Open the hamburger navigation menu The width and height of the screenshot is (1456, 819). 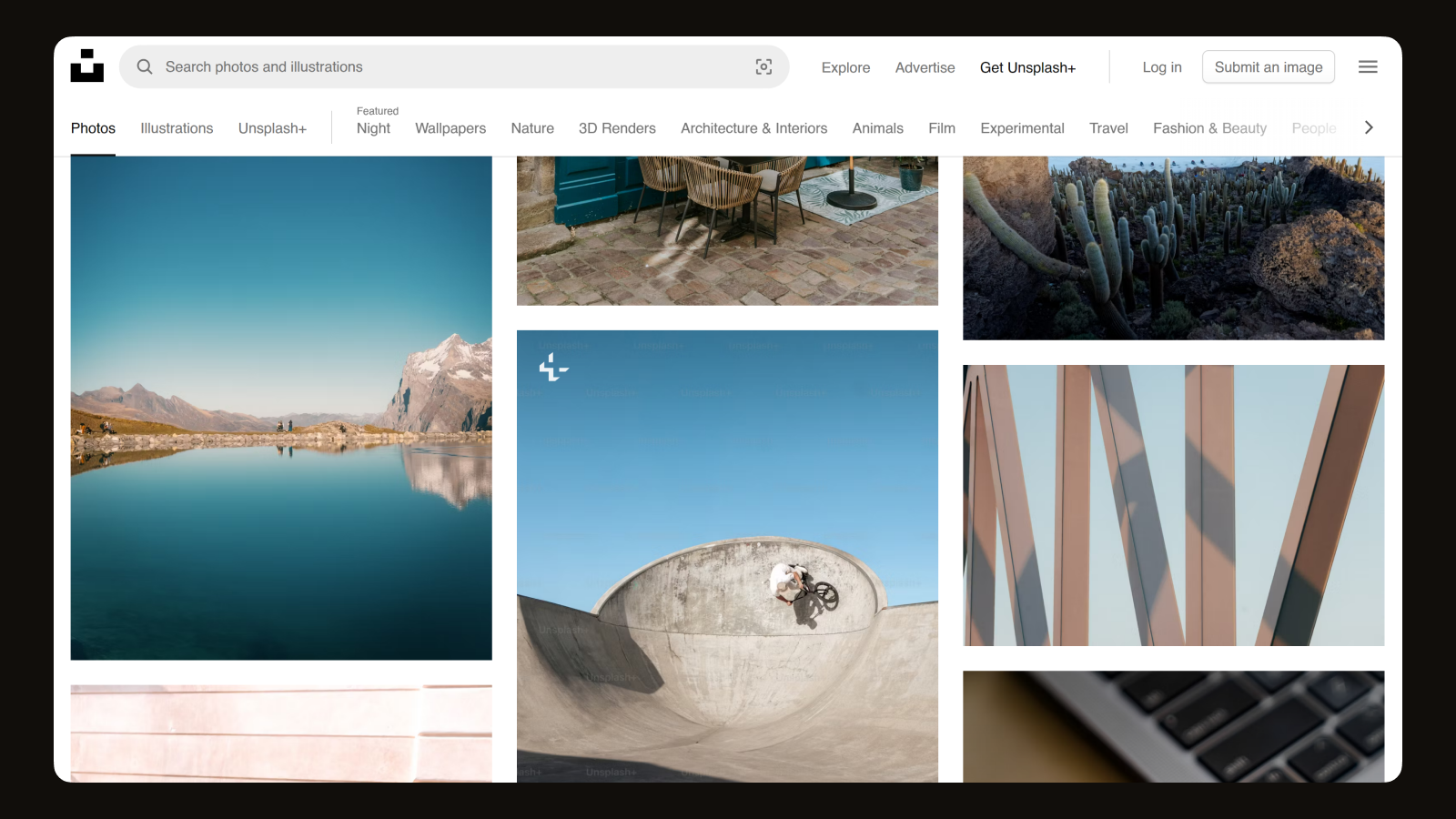(1368, 66)
